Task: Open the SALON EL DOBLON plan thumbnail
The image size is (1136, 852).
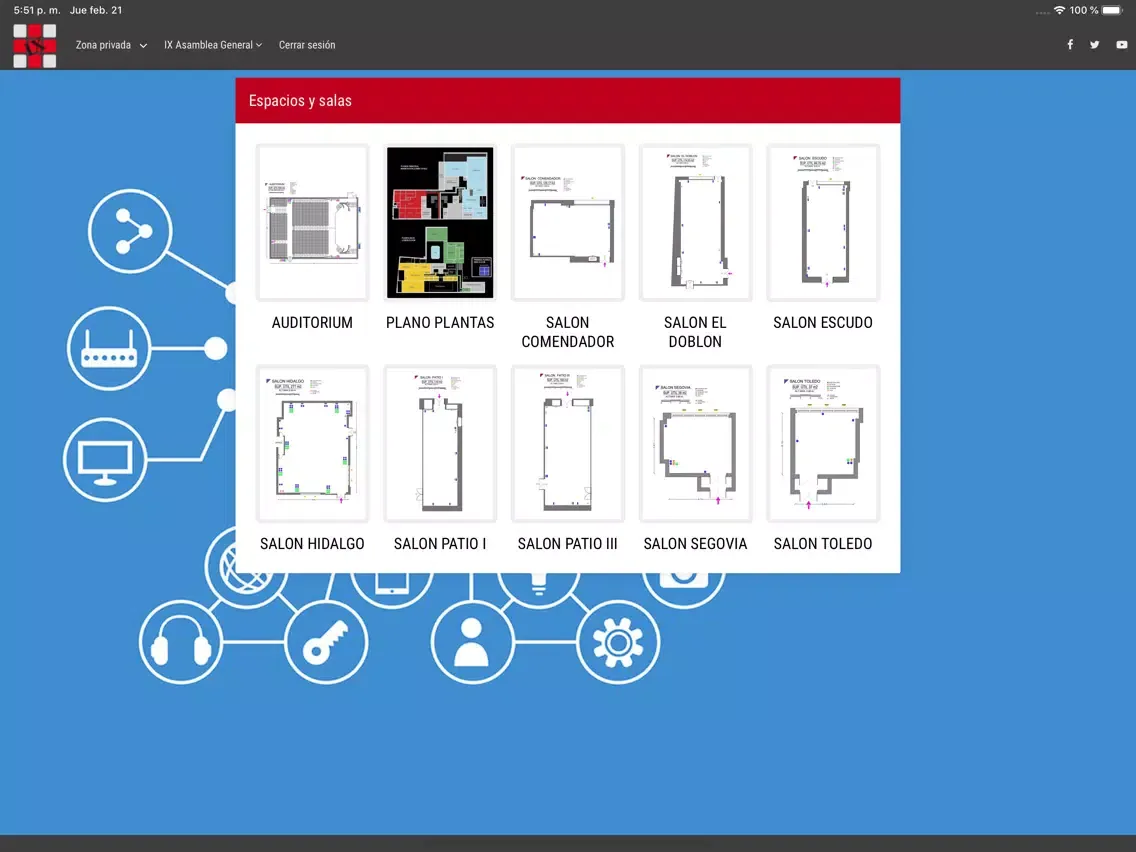Action: 695,222
